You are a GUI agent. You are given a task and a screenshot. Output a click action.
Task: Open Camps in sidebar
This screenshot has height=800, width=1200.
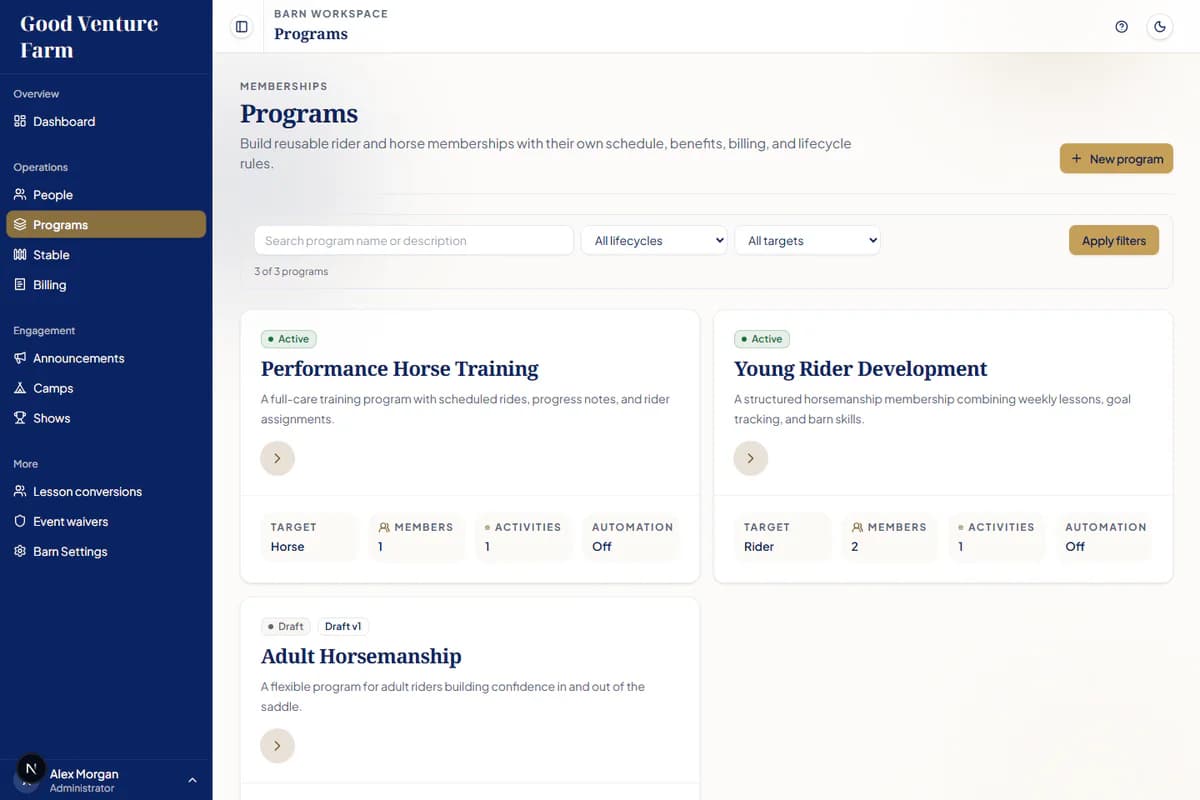click(106, 388)
